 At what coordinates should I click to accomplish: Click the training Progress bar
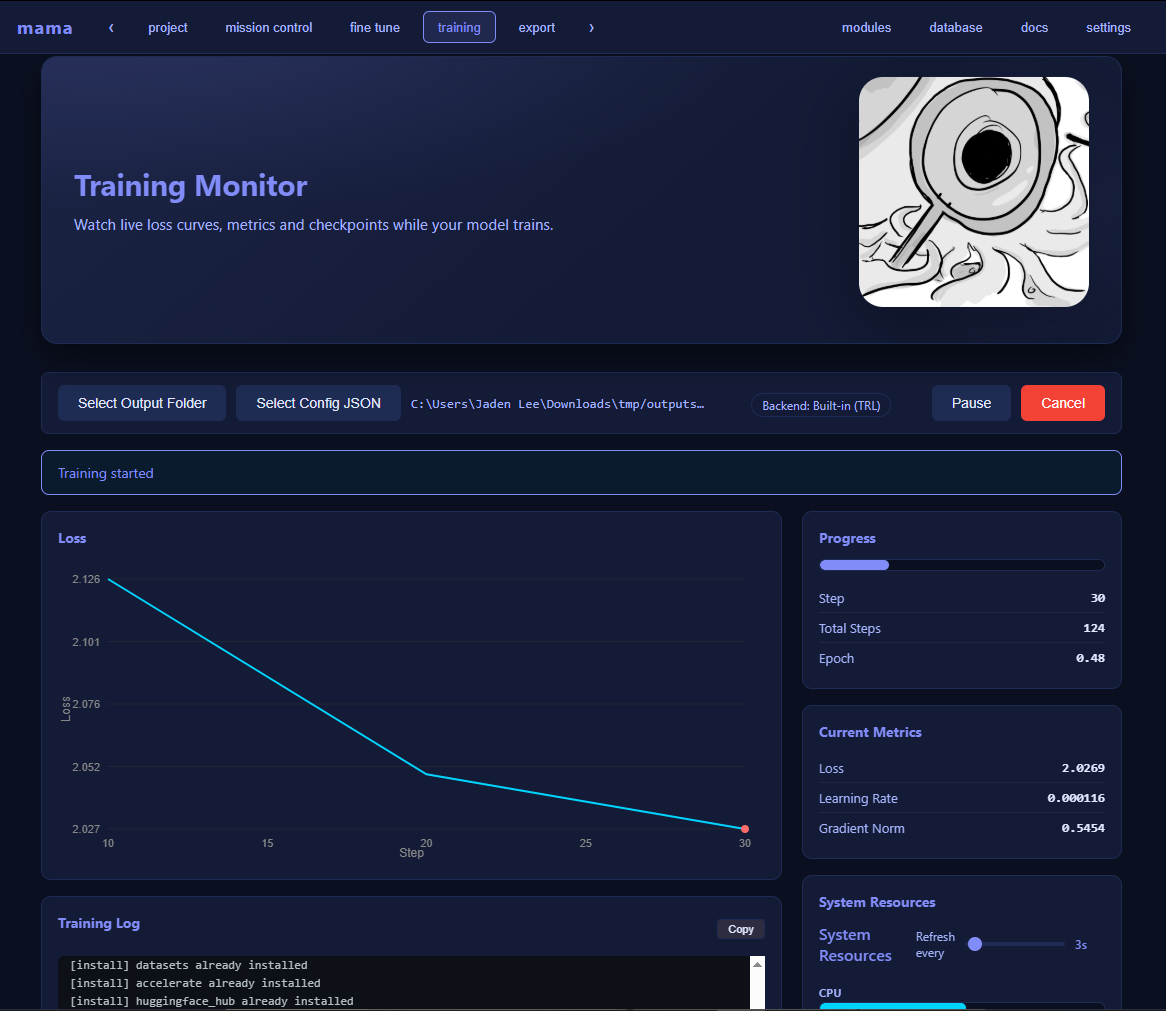click(962, 565)
